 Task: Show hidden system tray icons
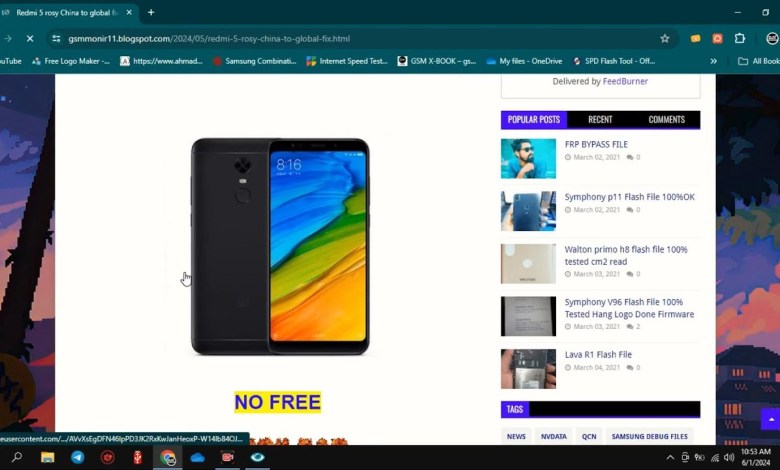point(670,457)
